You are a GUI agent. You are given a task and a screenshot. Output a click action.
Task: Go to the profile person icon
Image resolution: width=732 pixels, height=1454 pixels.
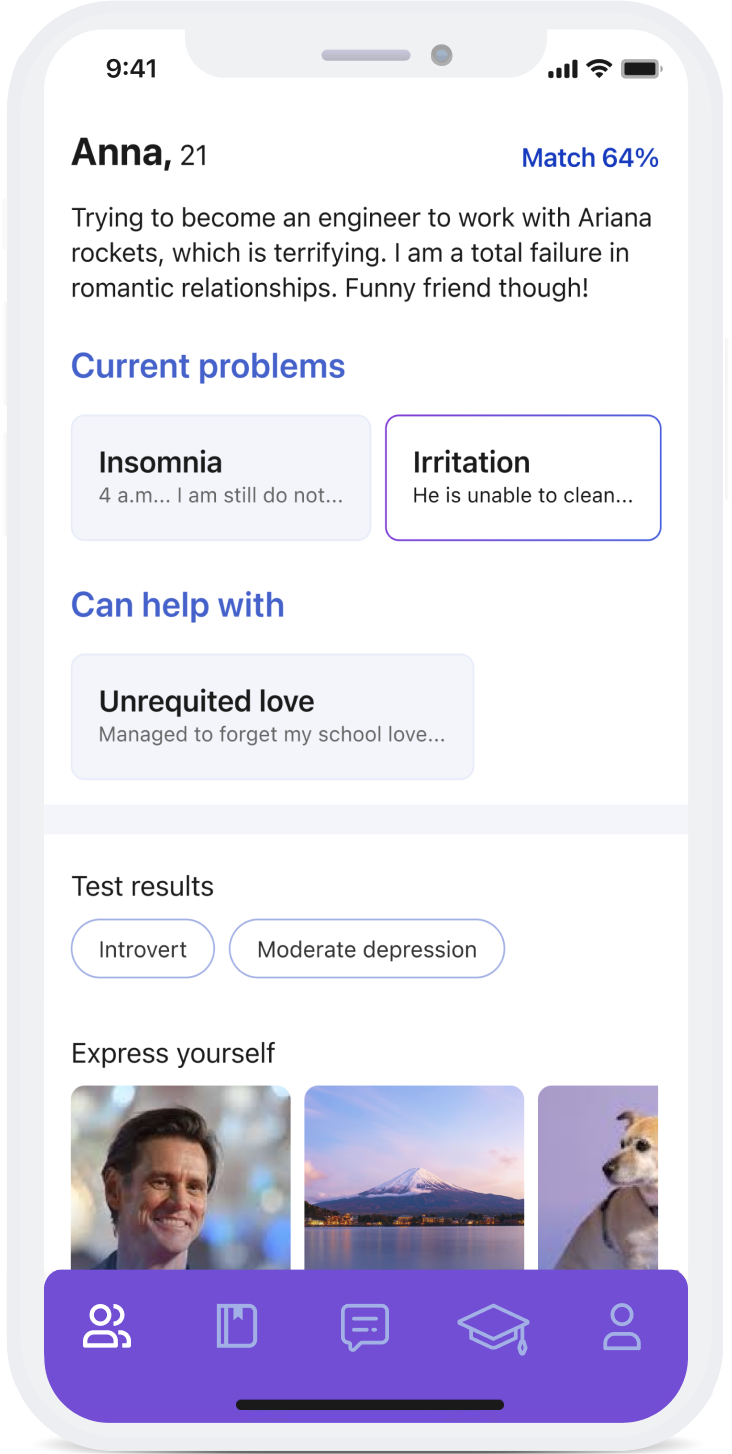(x=621, y=1327)
